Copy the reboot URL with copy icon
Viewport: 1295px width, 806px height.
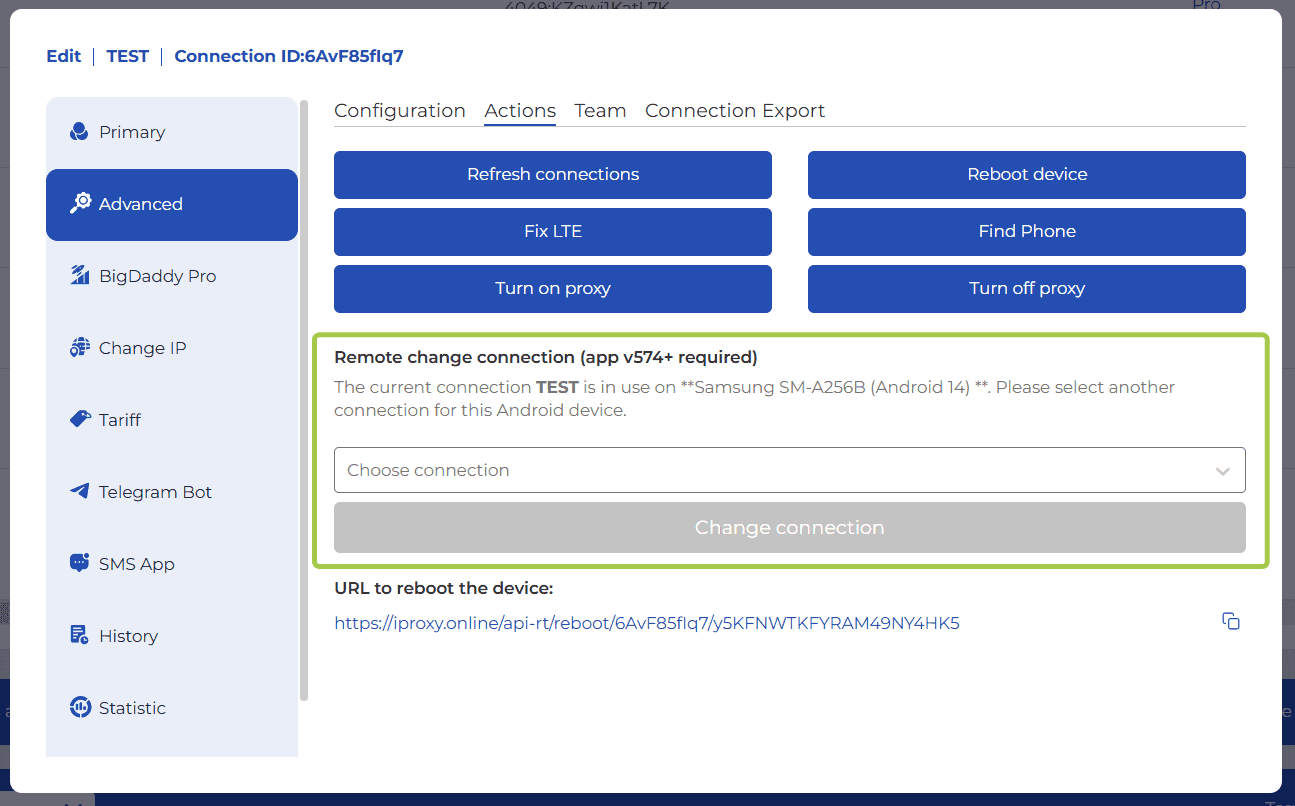[1231, 622]
